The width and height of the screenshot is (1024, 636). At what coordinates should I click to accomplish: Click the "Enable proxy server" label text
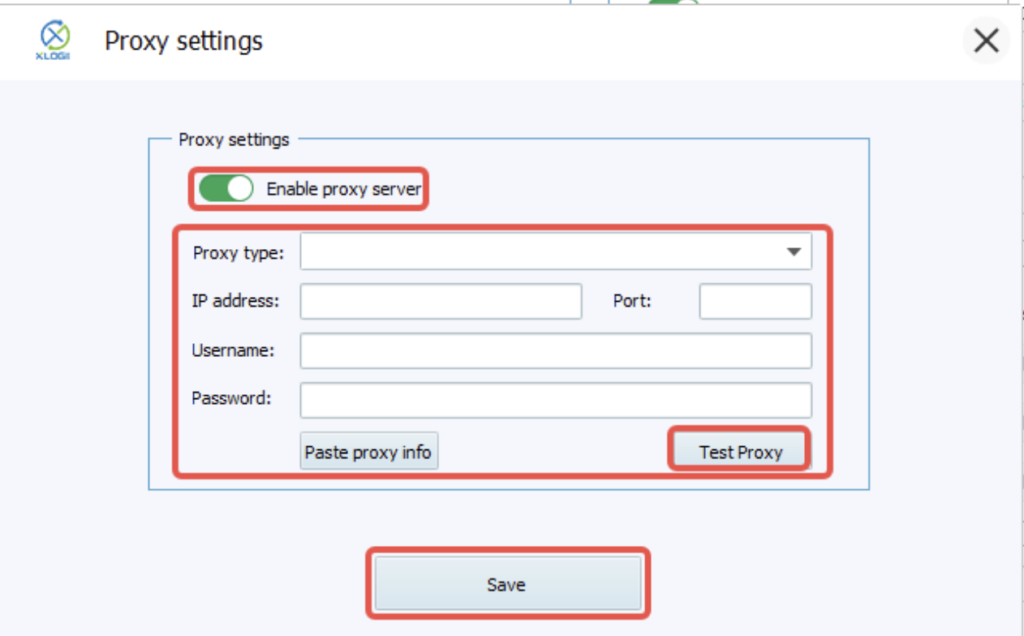tap(344, 189)
